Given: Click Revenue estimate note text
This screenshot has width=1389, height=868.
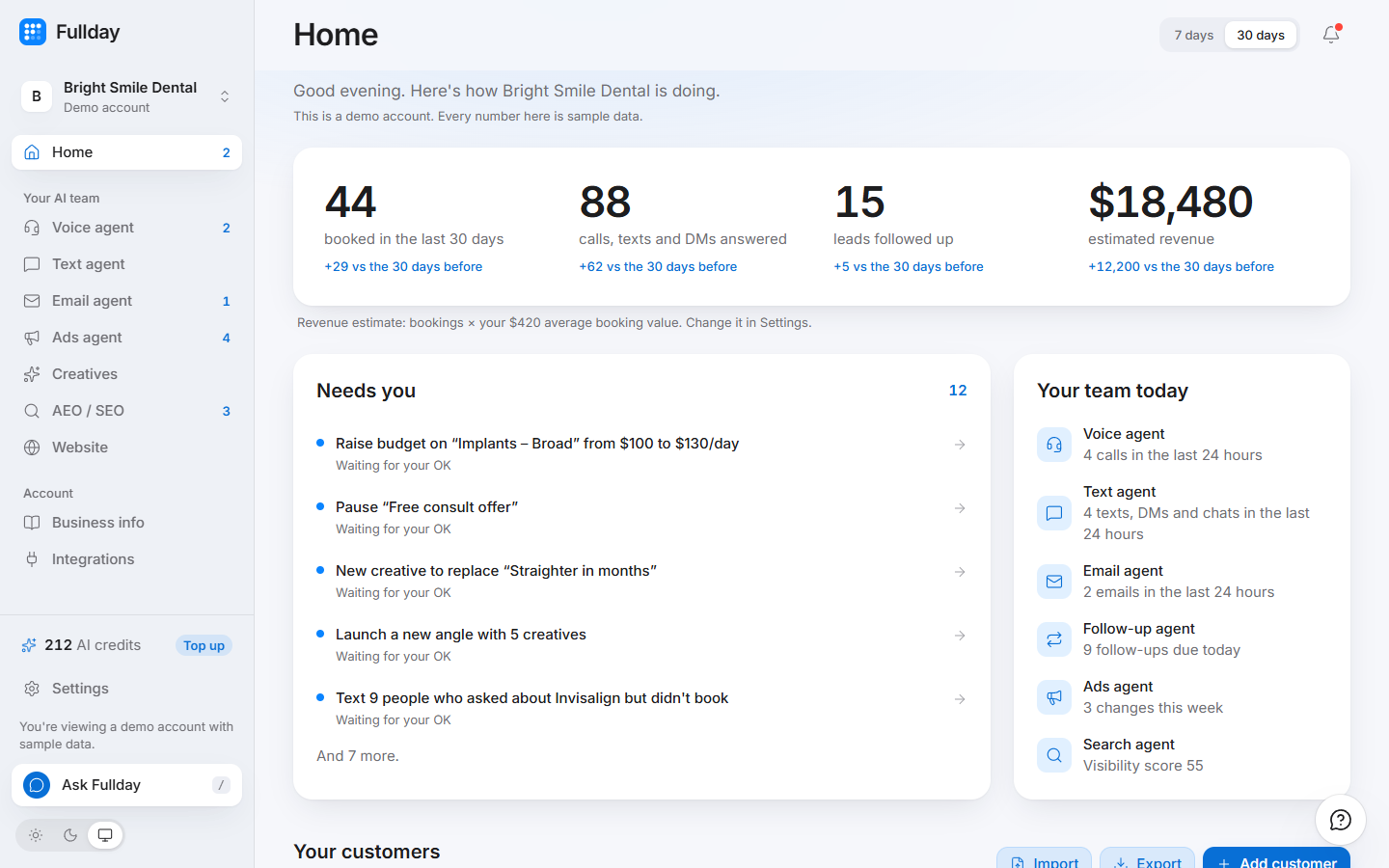Looking at the screenshot, I should tap(555, 323).
